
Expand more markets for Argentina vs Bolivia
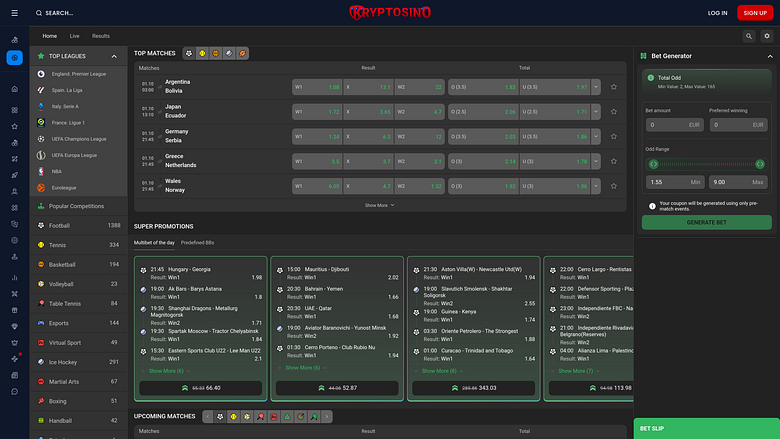click(595, 87)
